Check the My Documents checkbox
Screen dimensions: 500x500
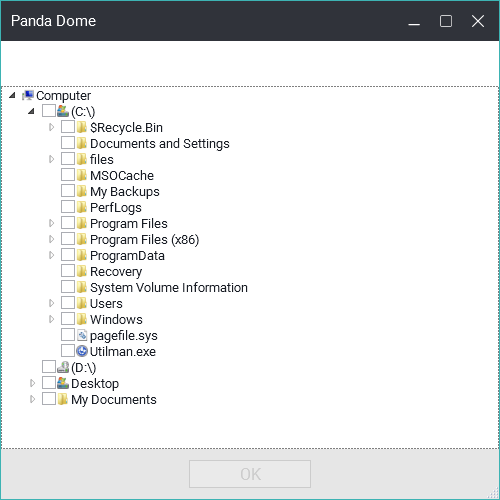click(x=49, y=399)
